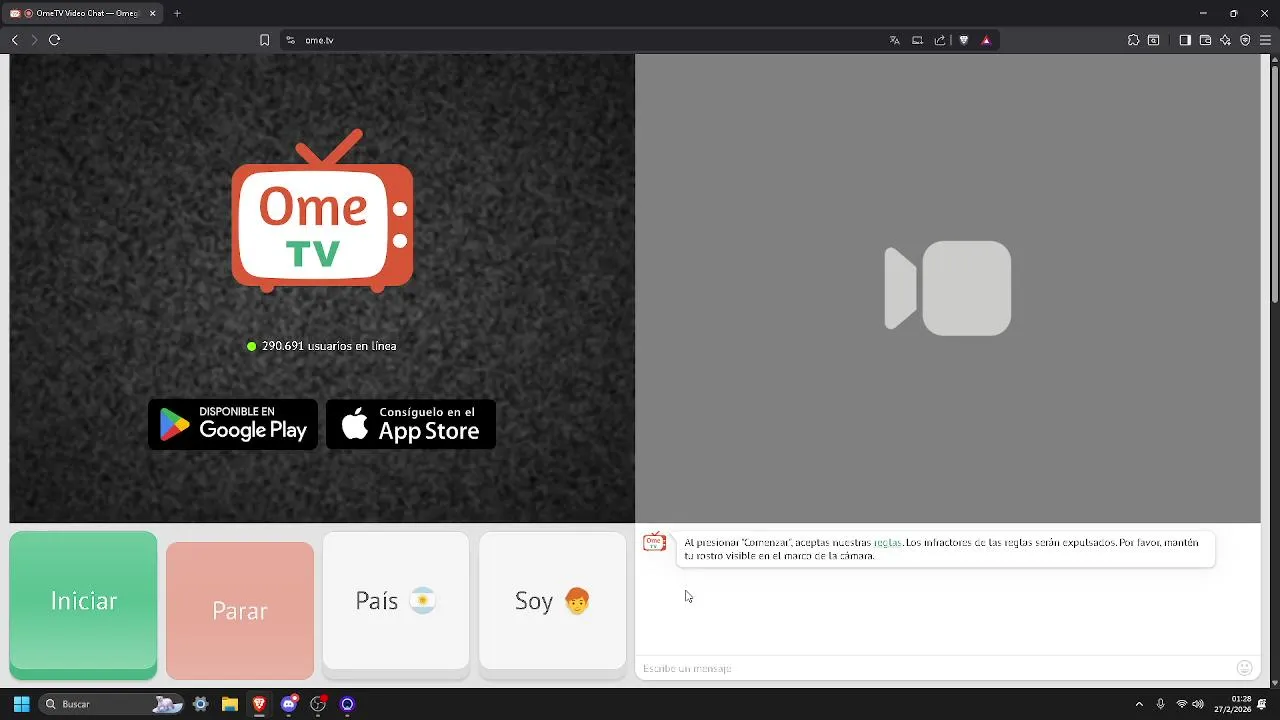Image resolution: width=1280 pixels, height=720 pixels.
Task: Open volume speaker tray icon
Action: (x=1198, y=704)
